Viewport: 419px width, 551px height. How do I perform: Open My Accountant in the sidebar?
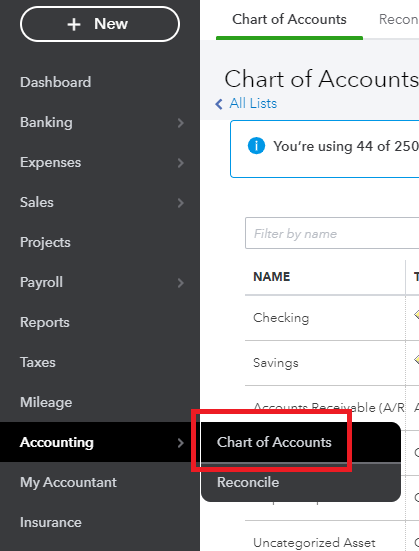(x=68, y=482)
